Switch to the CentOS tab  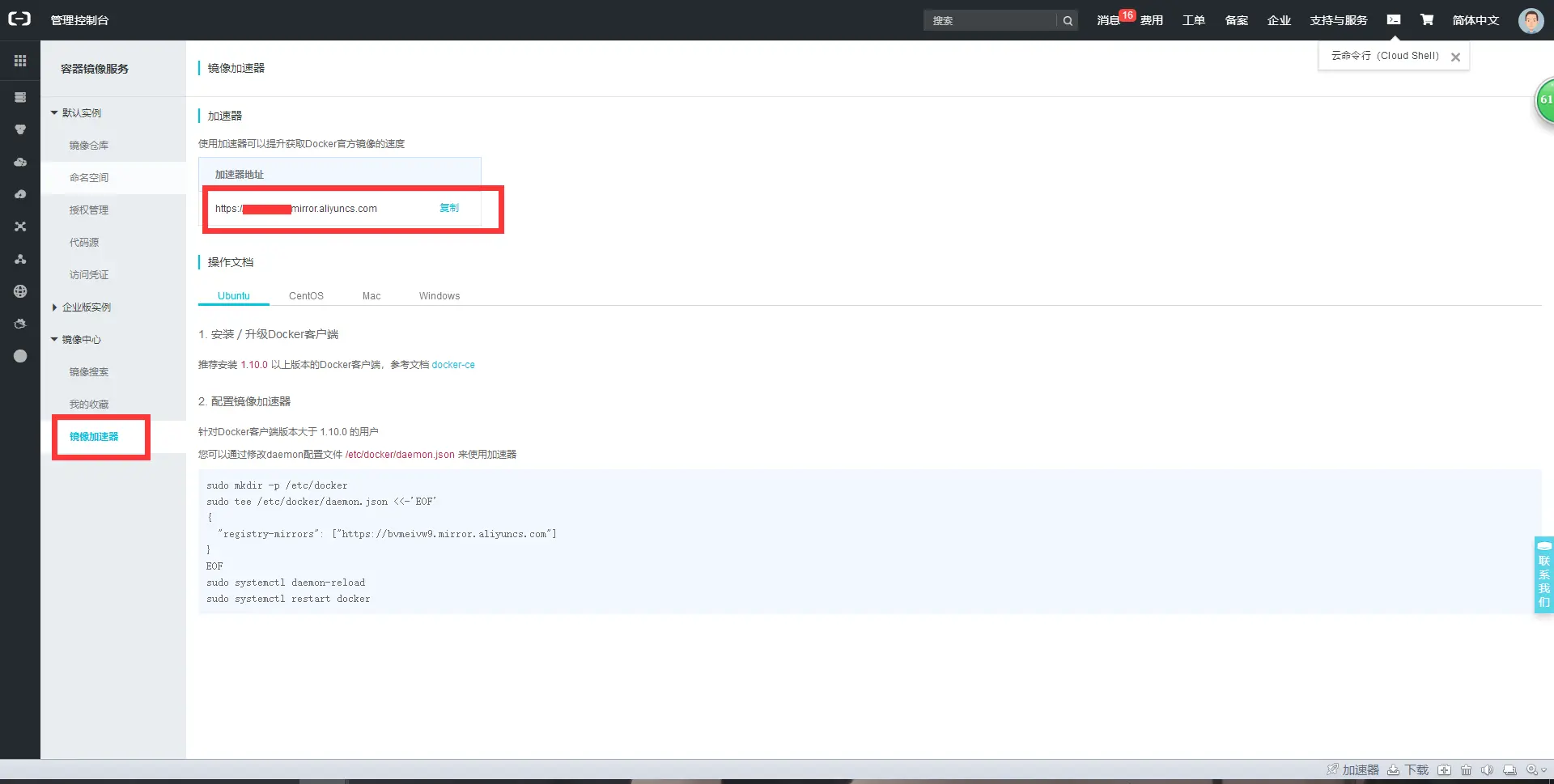(x=306, y=296)
